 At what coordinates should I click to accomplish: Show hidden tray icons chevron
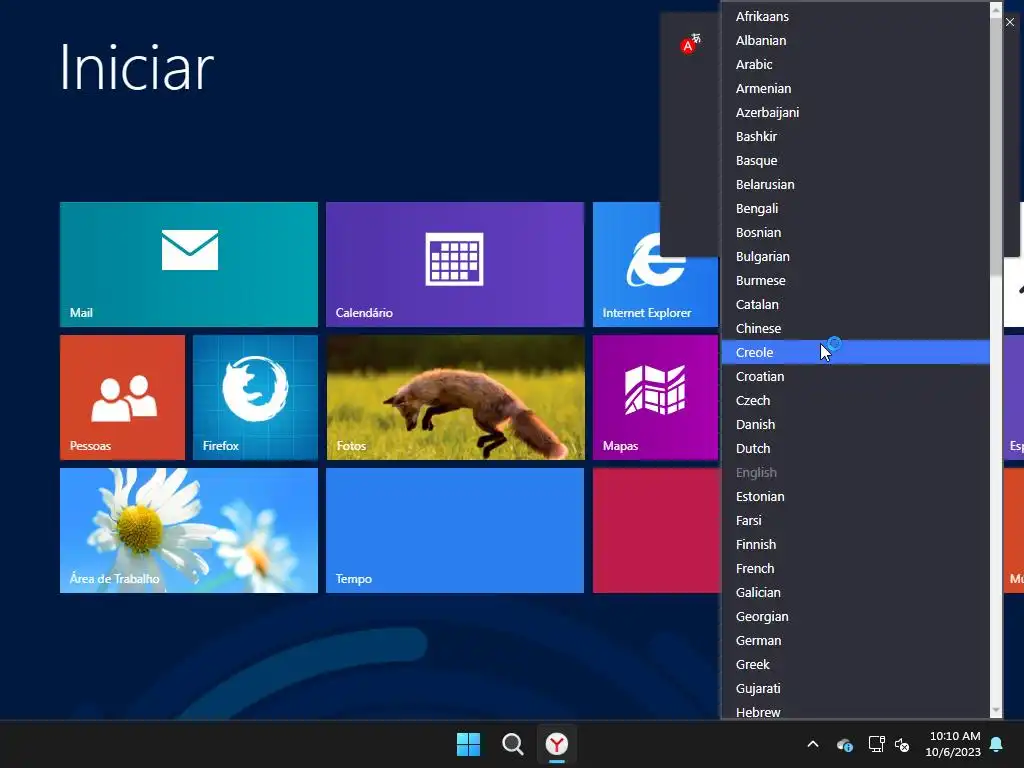click(x=813, y=744)
